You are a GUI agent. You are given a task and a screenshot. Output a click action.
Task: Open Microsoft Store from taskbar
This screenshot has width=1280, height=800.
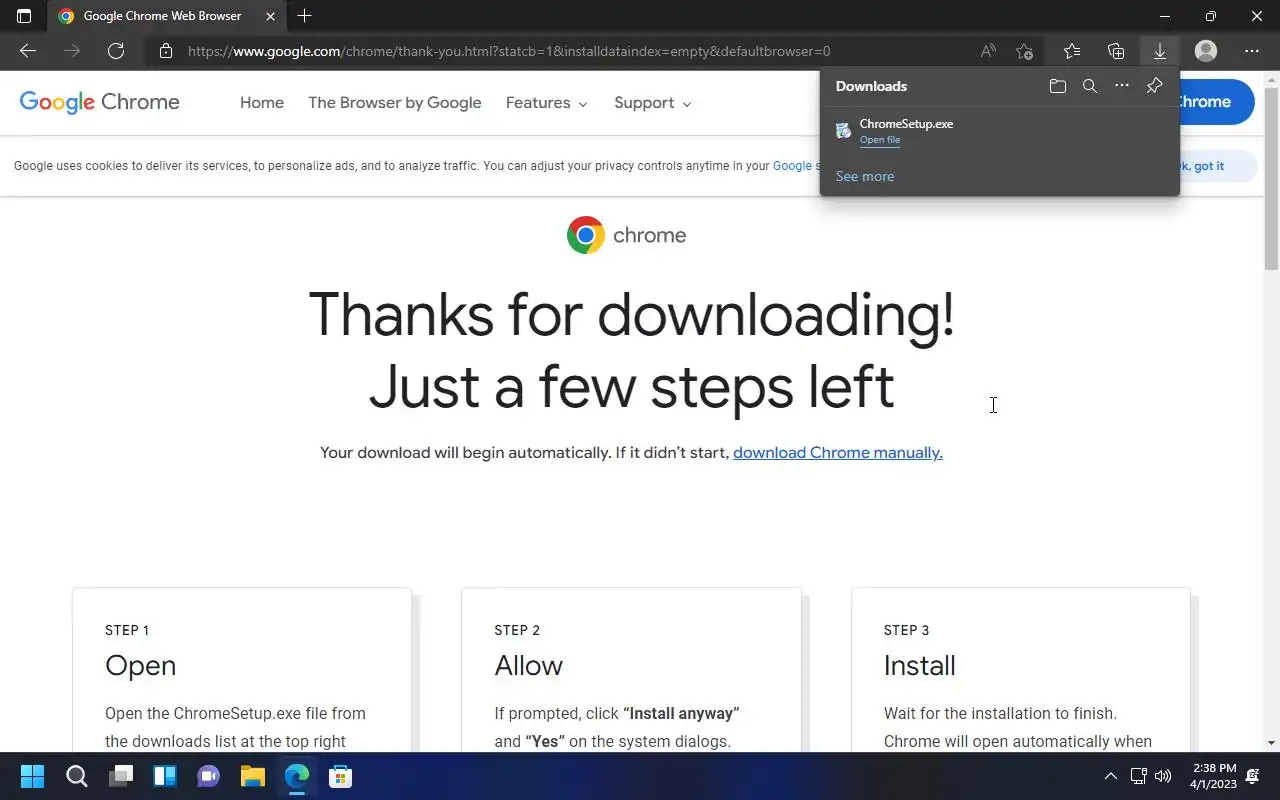[341, 776]
